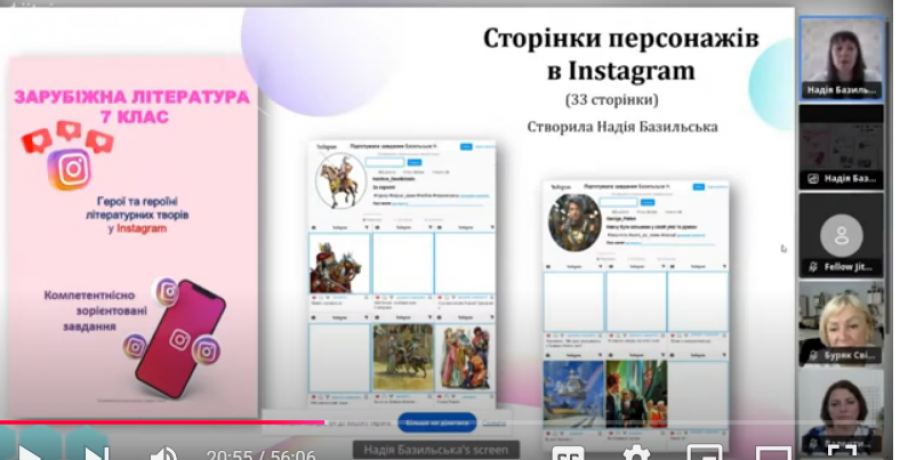The width and height of the screenshot is (900, 460).
Task: Click the Надія Базильська's screen label
Action: [436, 450]
